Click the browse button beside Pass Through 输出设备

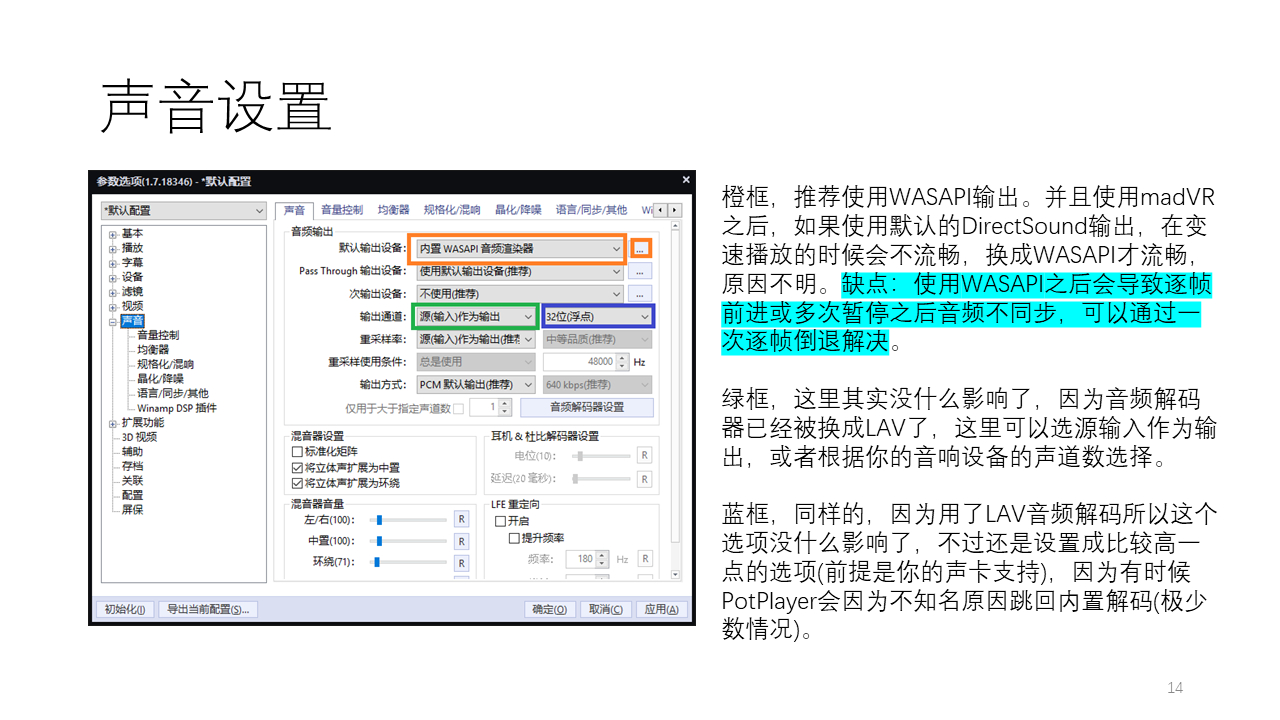pos(640,271)
